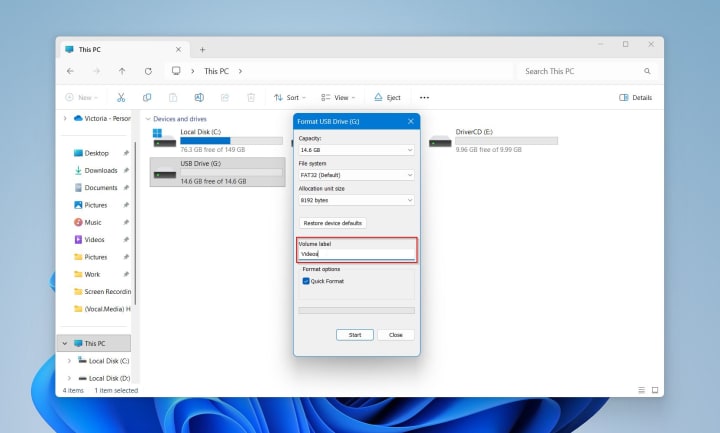This screenshot has width=720, height=433.
Task: Open Documents in the navigation pane
Action: (101, 188)
